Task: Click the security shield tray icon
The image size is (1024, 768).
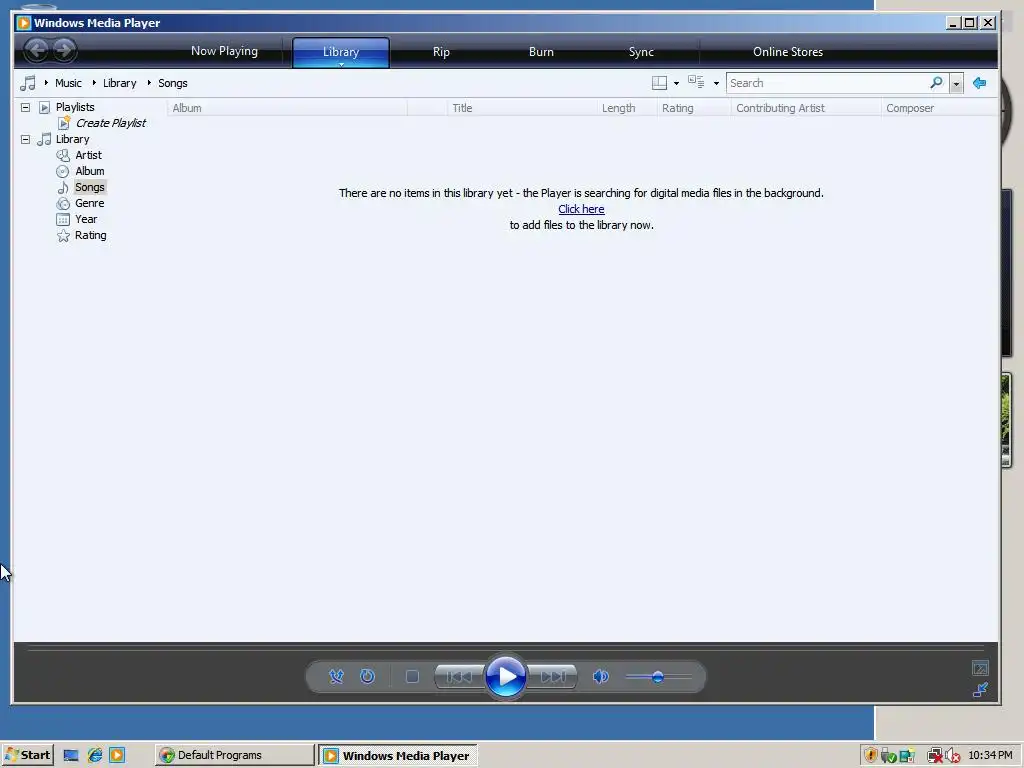Action: [x=870, y=756]
